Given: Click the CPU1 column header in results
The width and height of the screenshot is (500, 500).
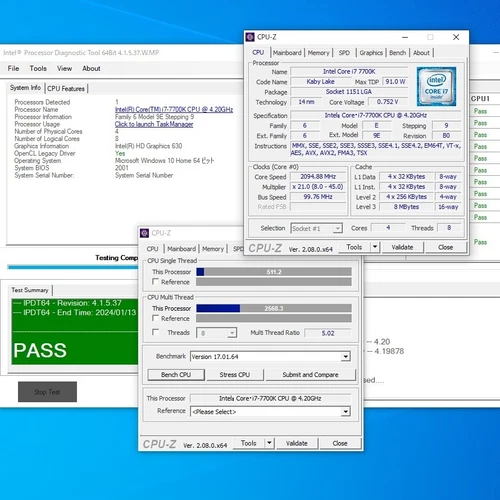Looking at the screenshot, I should (x=480, y=99).
